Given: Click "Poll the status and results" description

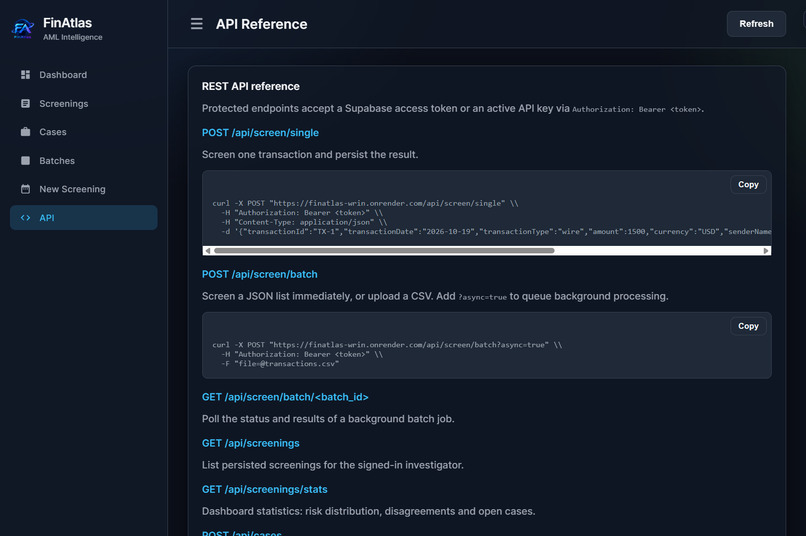Looking at the screenshot, I should coord(328,419).
